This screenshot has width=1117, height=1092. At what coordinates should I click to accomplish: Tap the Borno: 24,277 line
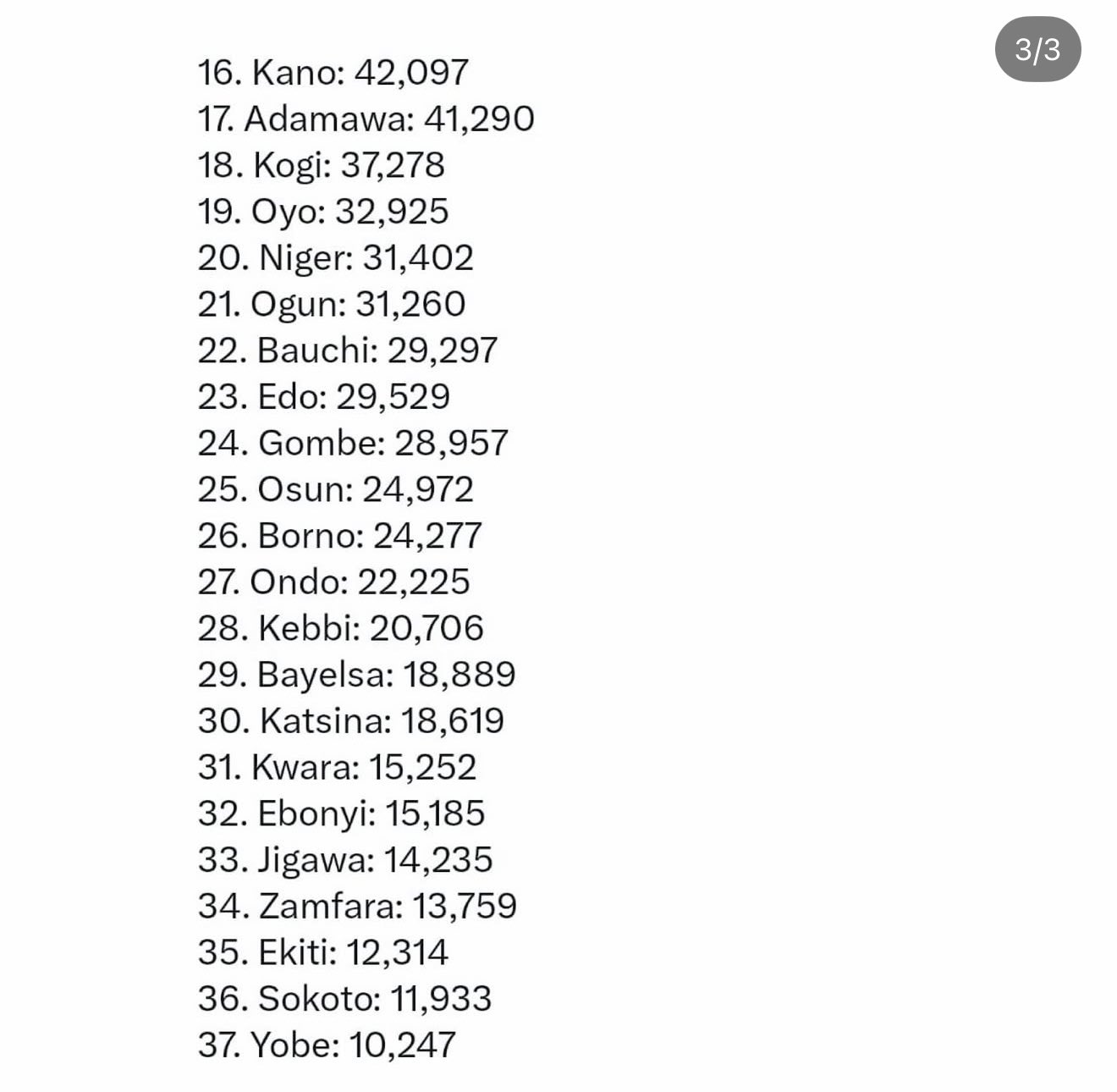340,536
